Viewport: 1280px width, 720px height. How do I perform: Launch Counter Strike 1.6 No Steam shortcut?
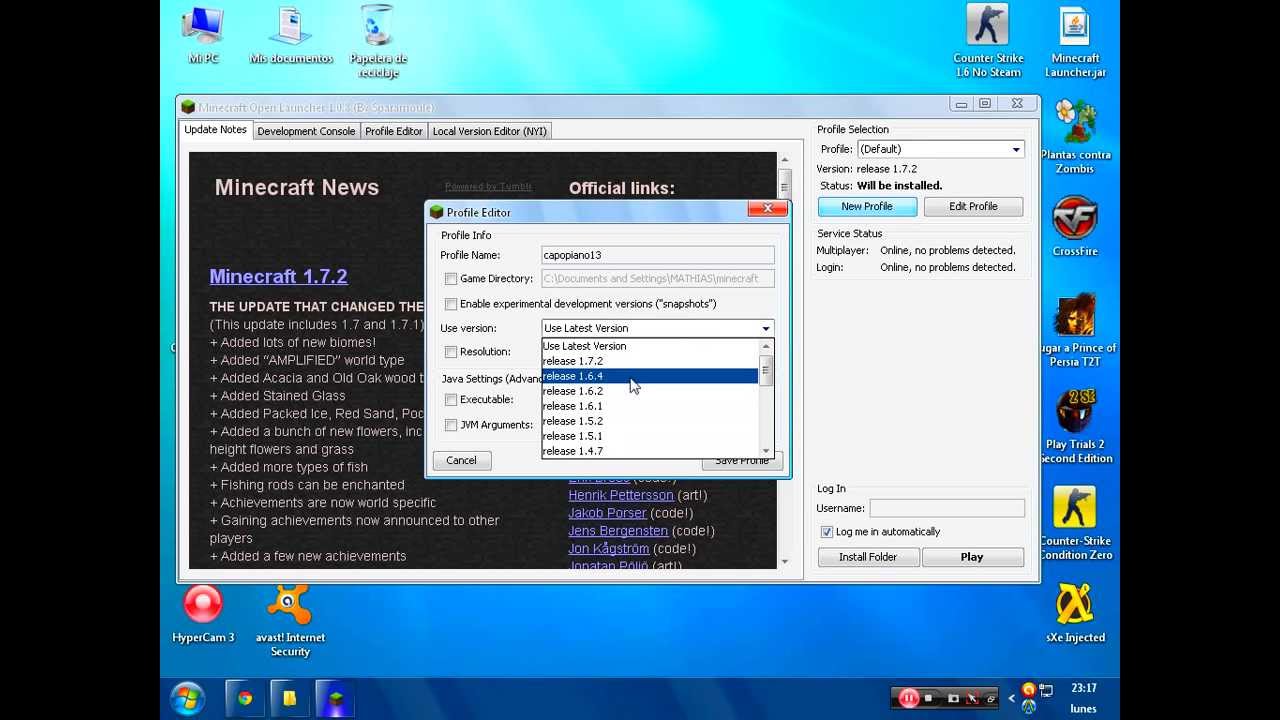tap(988, 42)
